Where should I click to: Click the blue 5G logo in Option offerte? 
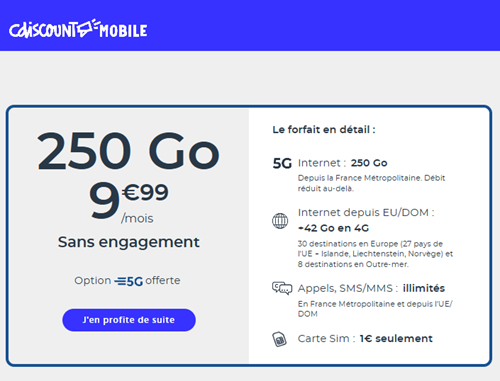129,281
